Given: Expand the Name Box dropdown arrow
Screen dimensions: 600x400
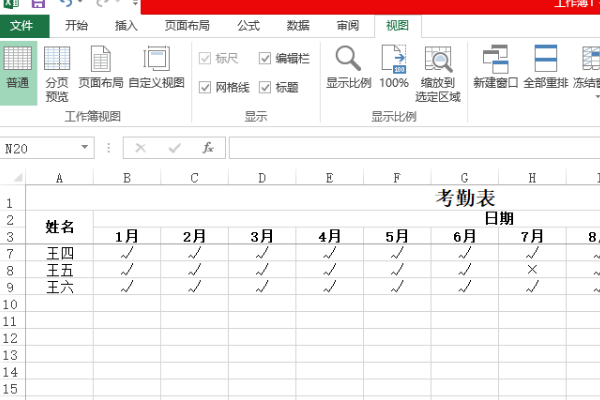Looking at the screenshot, I should [x=85, y=147].
